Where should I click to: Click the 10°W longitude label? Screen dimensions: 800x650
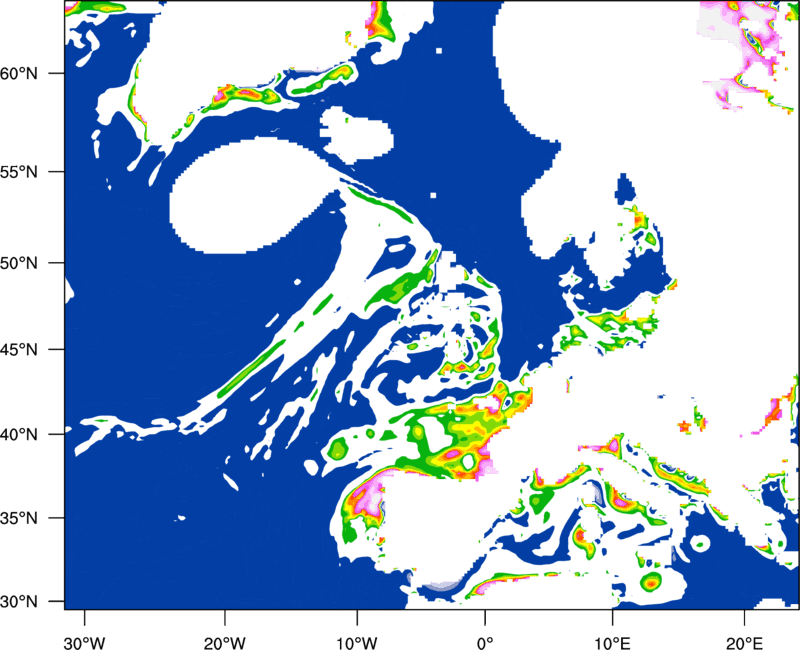point(357,643)
